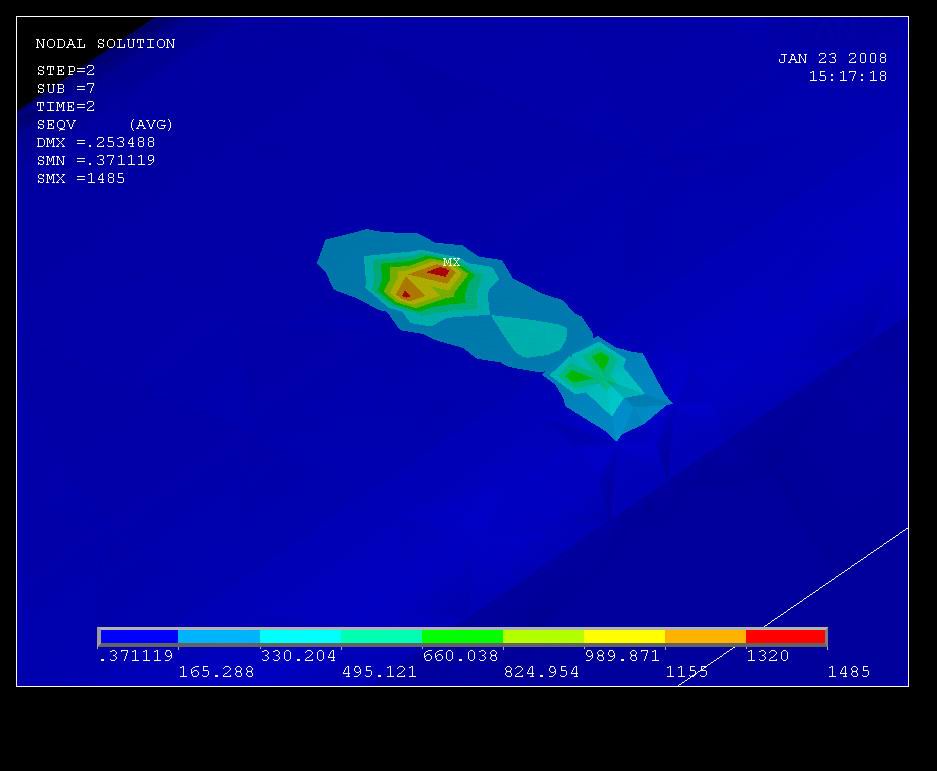Click the yellow-green legend swatch
Image resolution: width=937 pixels, height=771 pixels.
[543, 637]
